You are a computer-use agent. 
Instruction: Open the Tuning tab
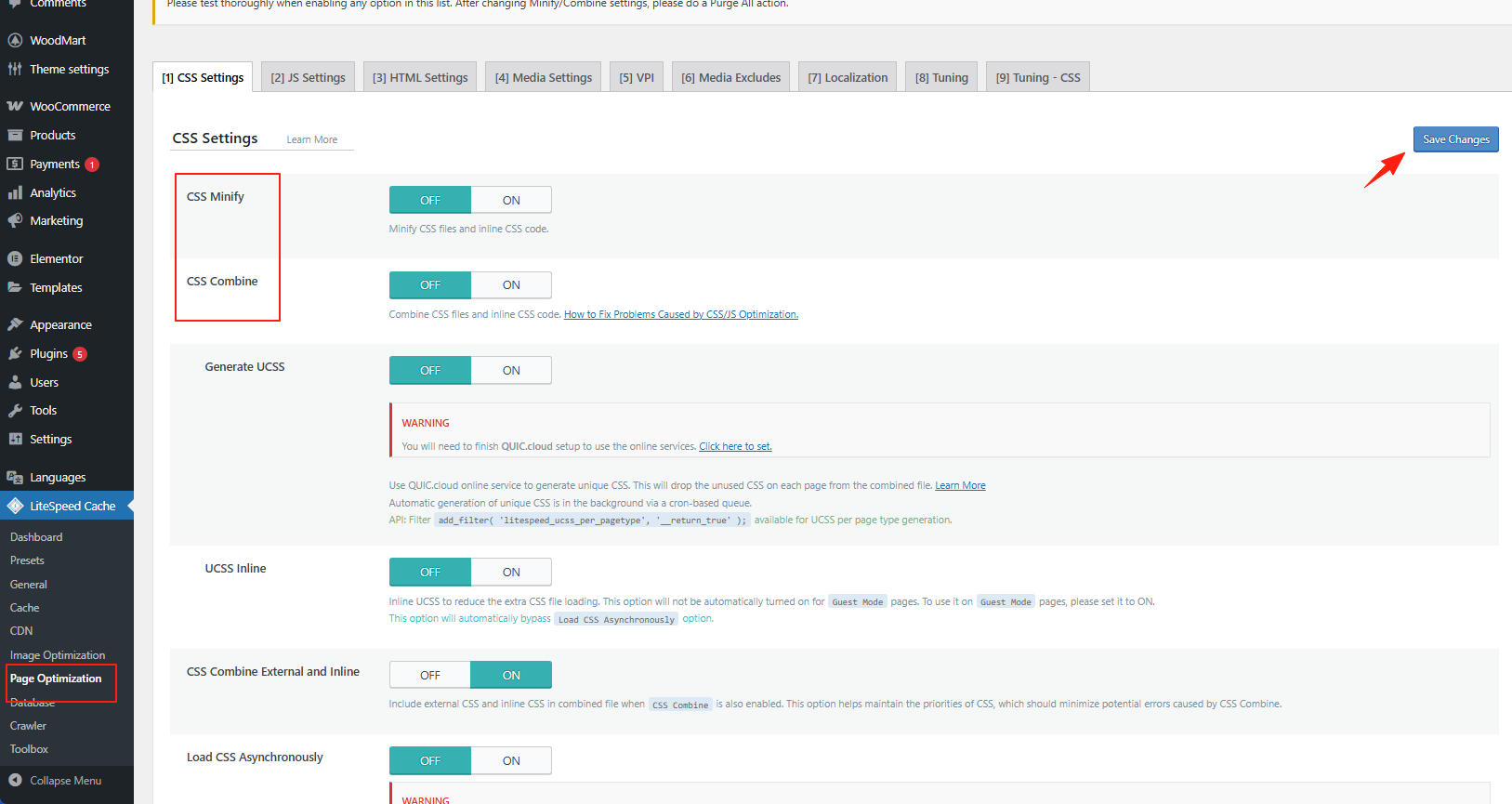click(x=941, y=77)
